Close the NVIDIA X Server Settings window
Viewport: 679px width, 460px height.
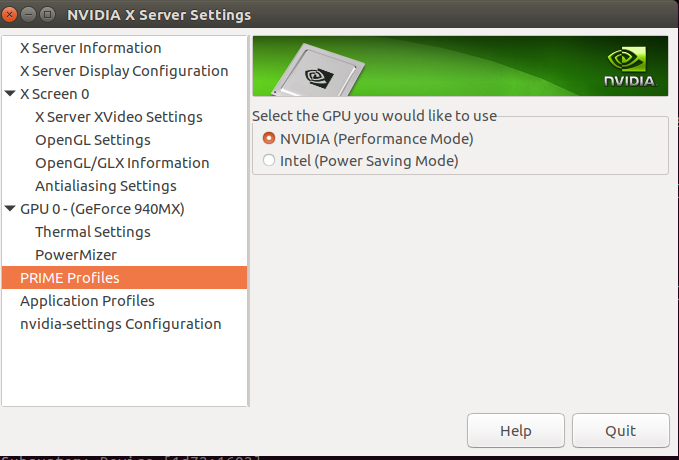9,15
